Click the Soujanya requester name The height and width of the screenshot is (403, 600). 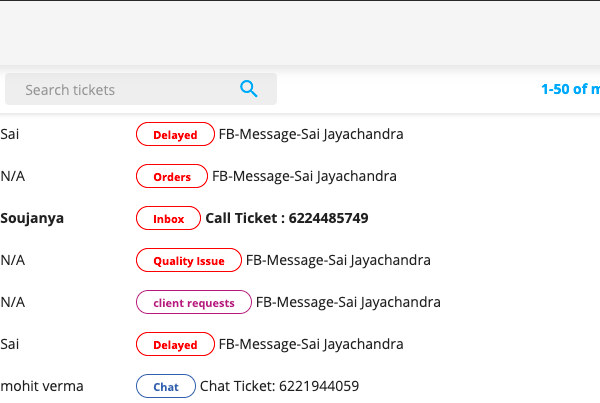tap(32, 219)
